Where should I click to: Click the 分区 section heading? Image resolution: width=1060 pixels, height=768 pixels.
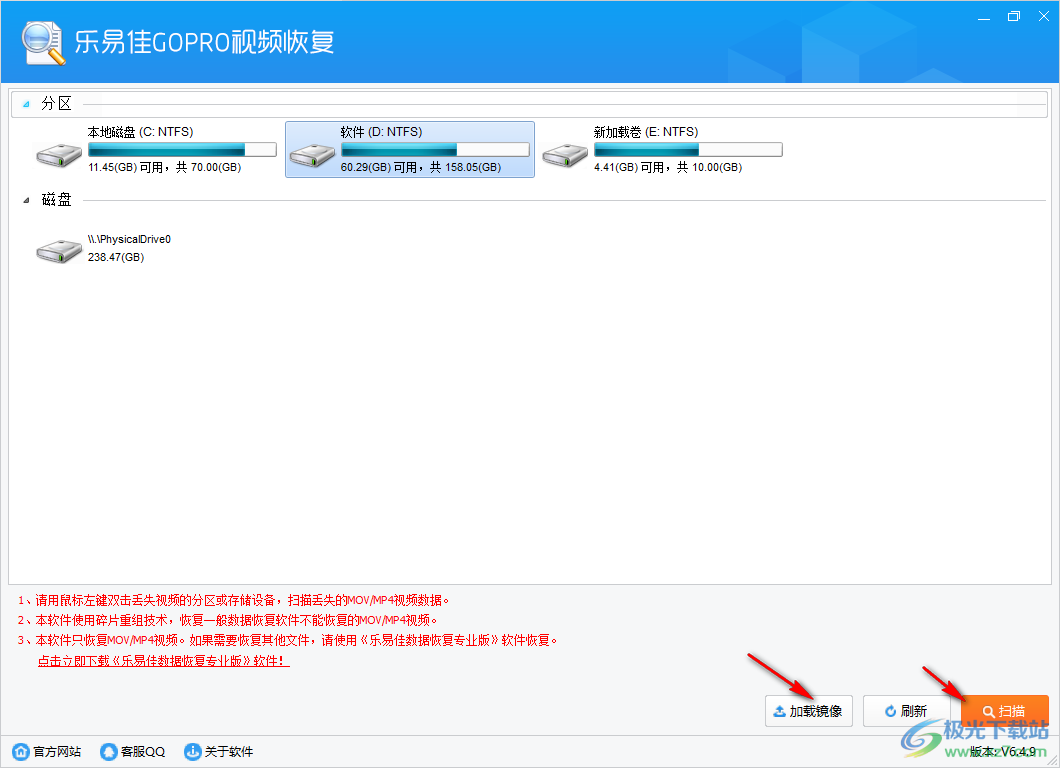[56, 103]
